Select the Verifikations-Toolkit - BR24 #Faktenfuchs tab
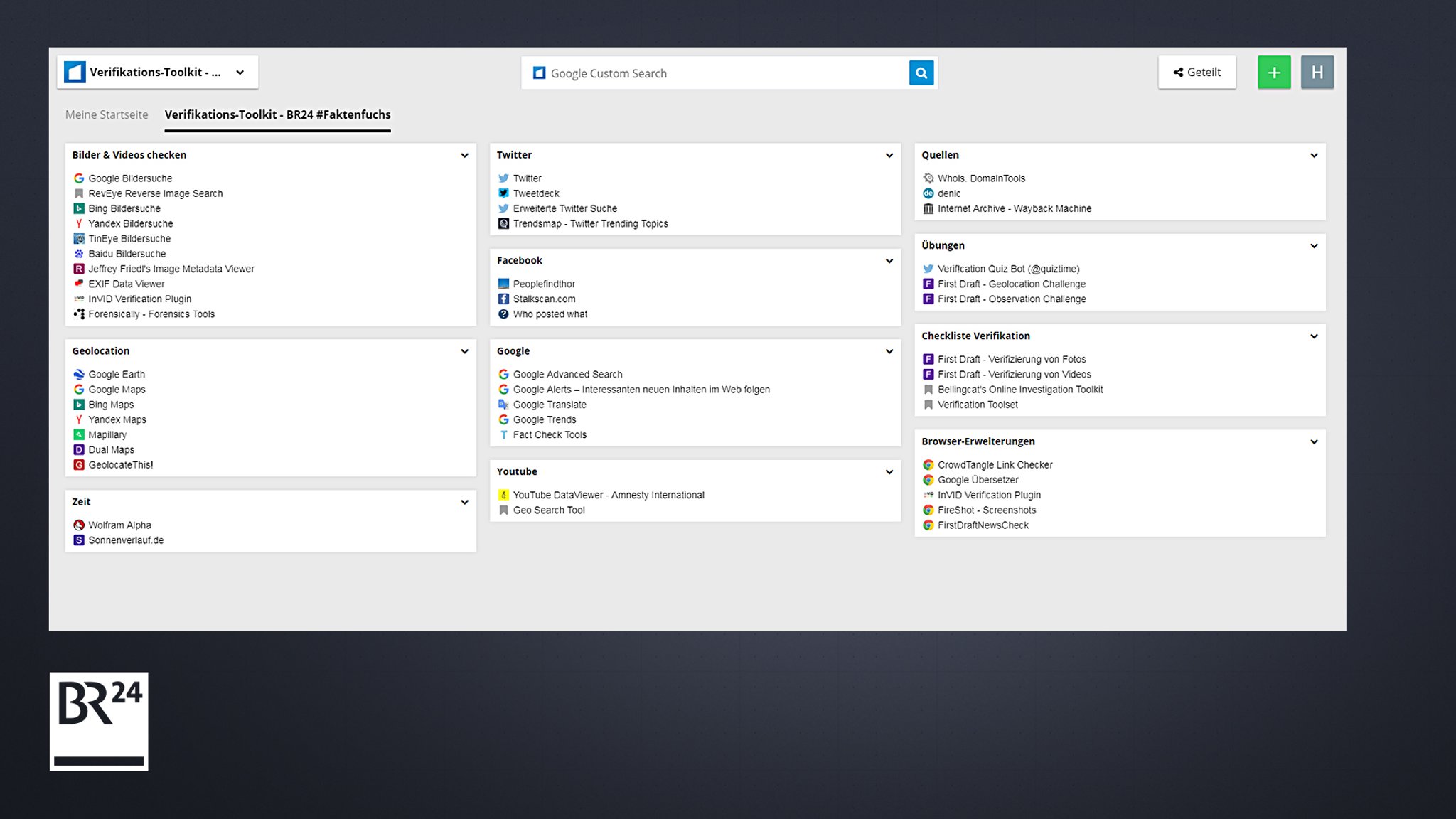This screenshot has width=1456, height=819. click(x=277, y=114)
